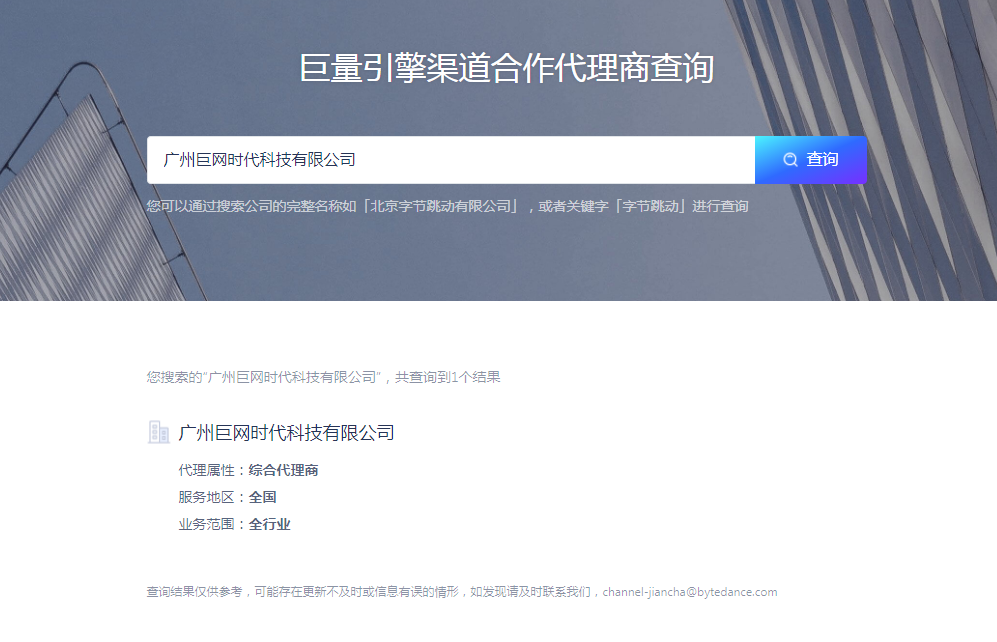The image size is (997, 642).
Task: Click the 代理属性：综合代理商 line
Action: point(248,470)
